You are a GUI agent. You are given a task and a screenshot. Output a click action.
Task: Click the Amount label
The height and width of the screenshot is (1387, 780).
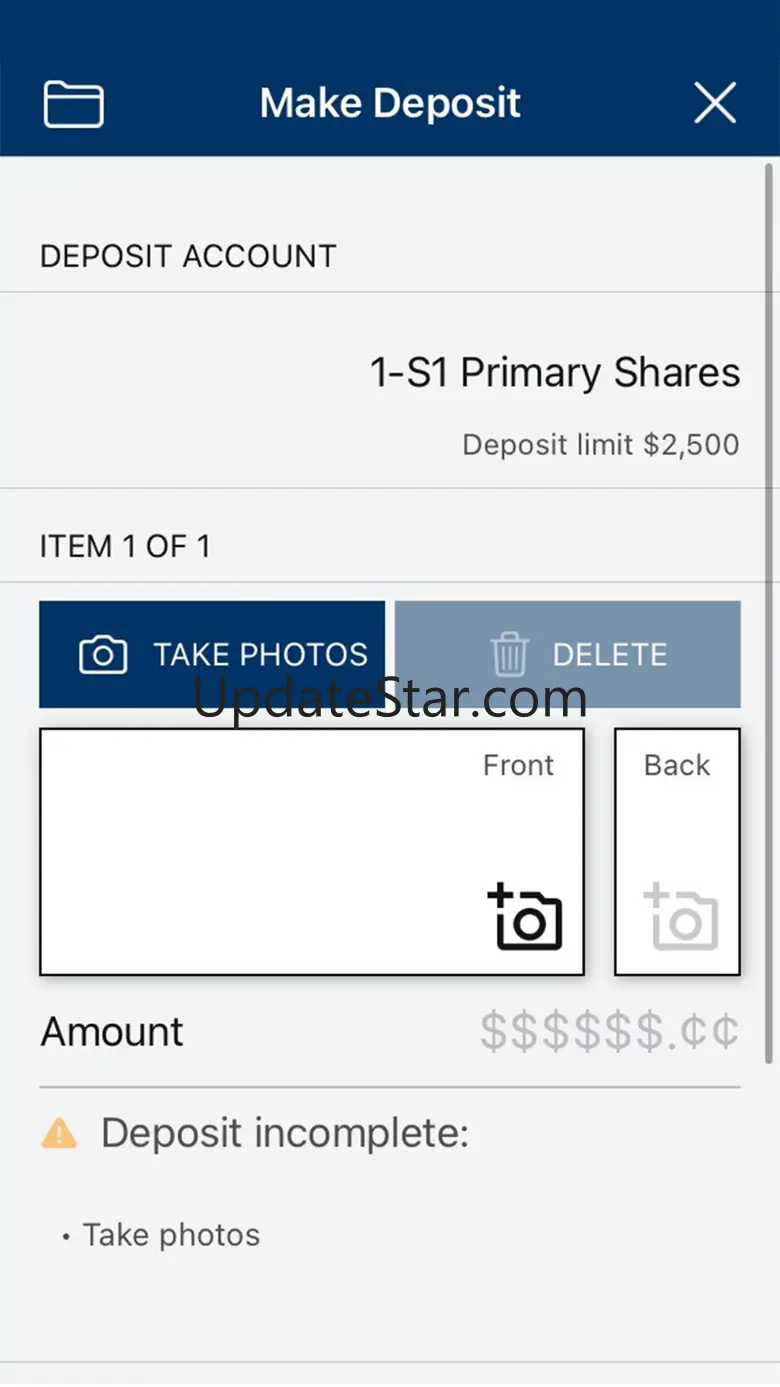(112, 1032)
